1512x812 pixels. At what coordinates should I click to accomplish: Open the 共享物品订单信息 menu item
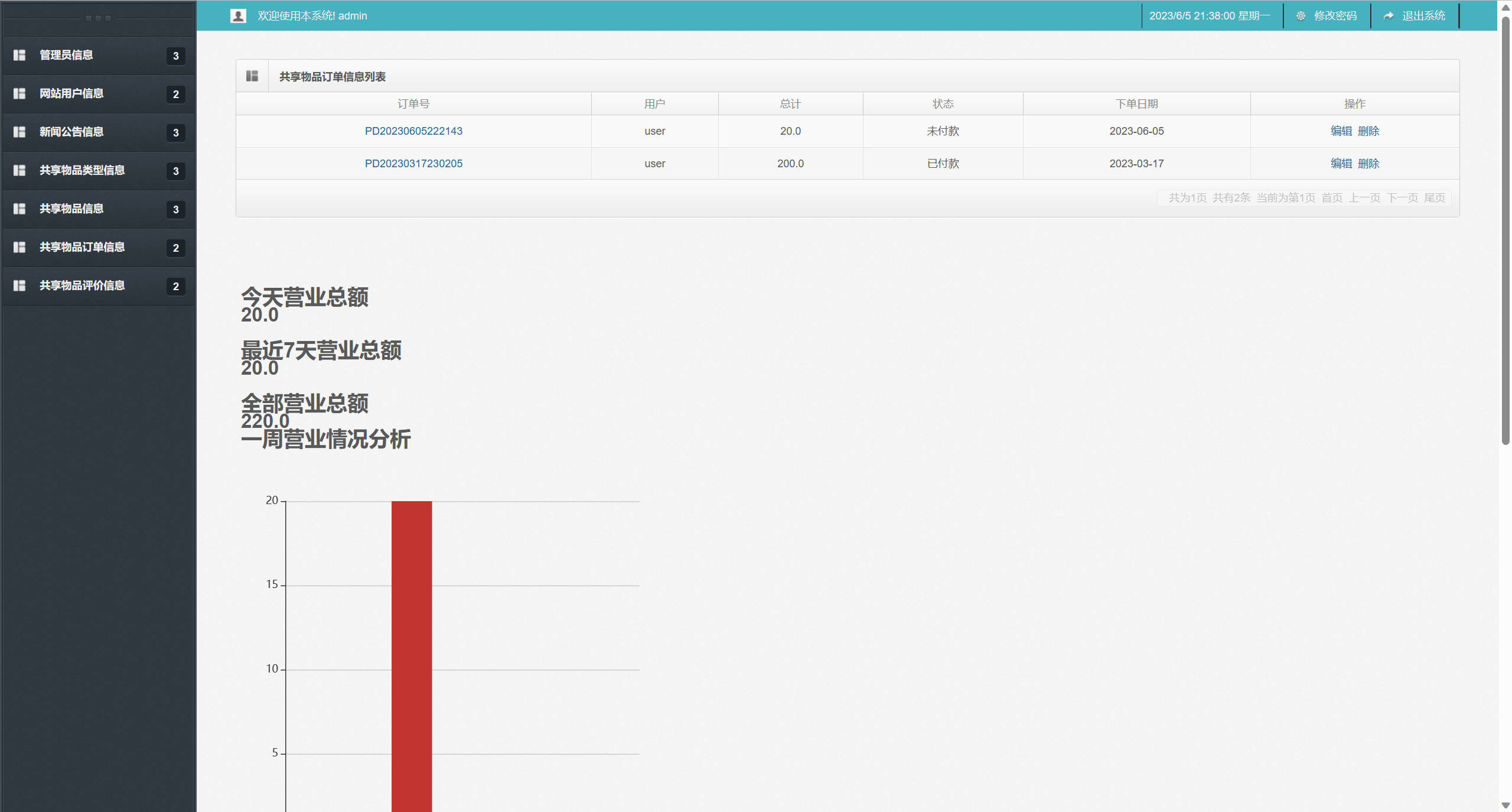pos(82,247)
